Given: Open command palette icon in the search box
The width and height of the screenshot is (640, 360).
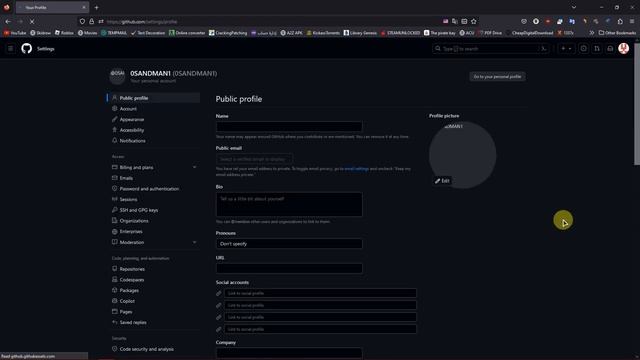Looking at the screenshot, I should click(544, 49).
